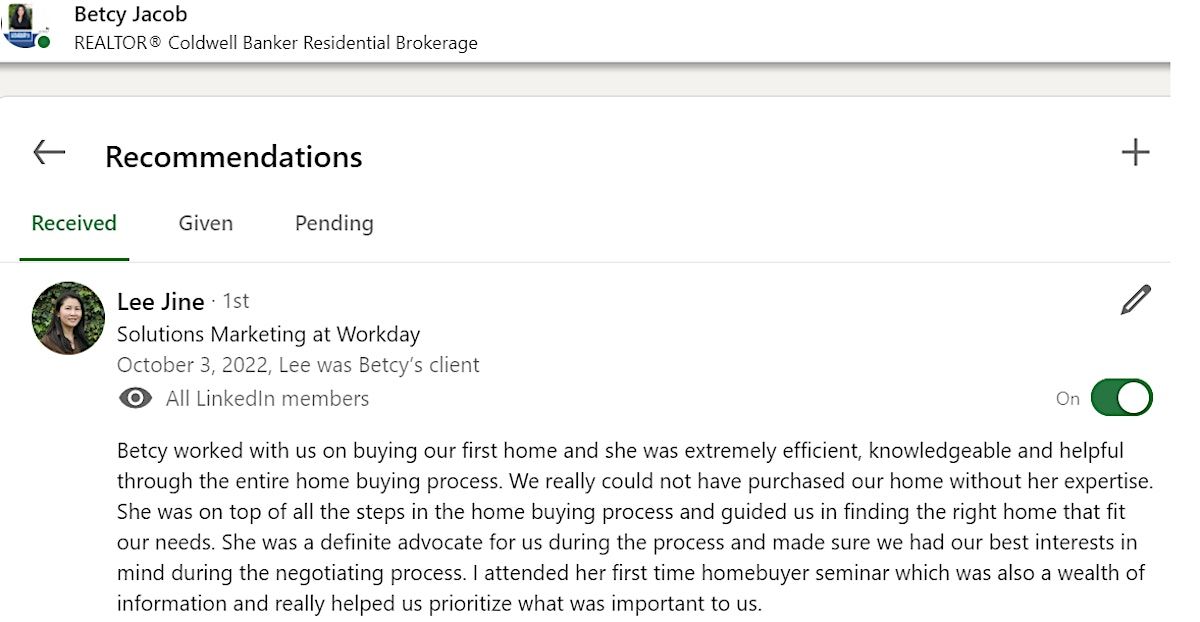Click the October 3, 2022 client relationship line
This screenshot has width=1200, height=622.
click(298, 366)
